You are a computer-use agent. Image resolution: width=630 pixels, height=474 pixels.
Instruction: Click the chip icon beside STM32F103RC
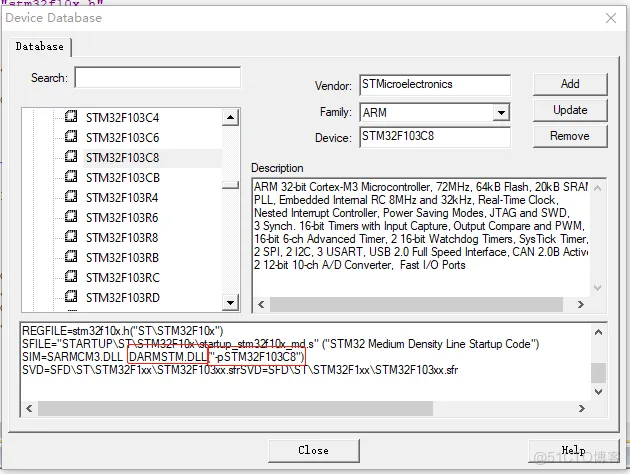[x=71, y=276]
